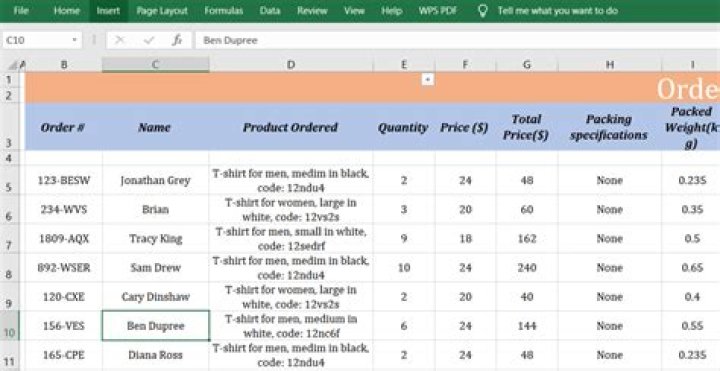The width and height of the screenshot is (720, 371).
Task: Select total price cell 240
Action: click(x=527, y=268)
